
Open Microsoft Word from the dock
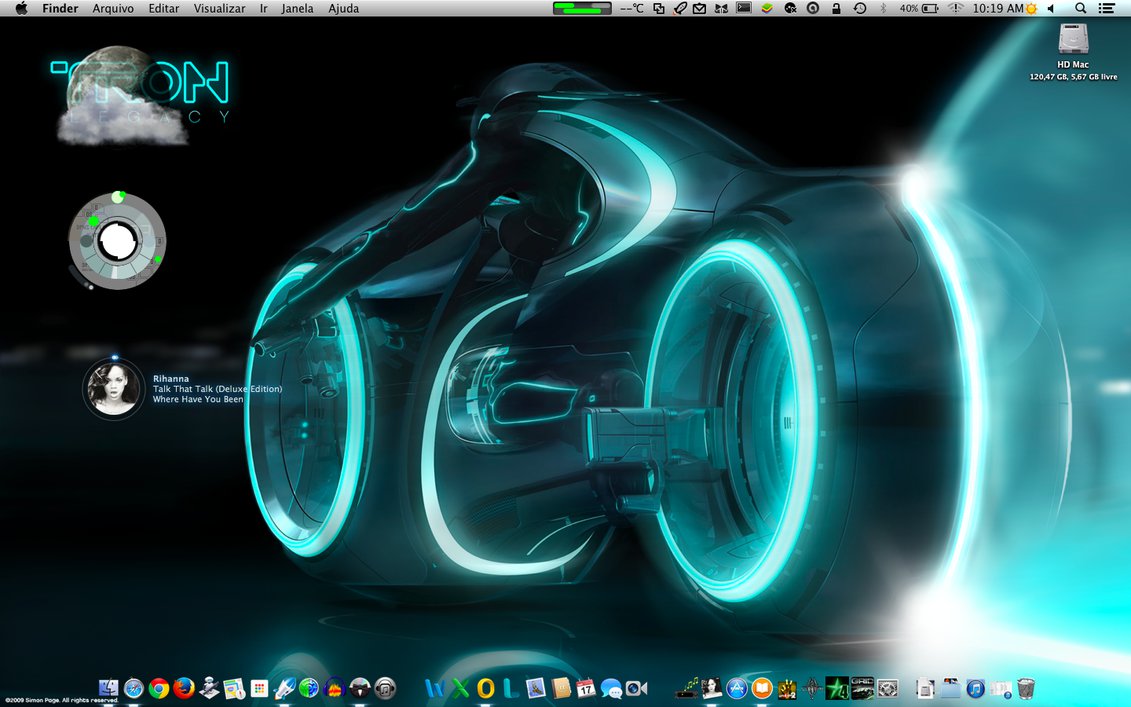[x=435, y=688]
